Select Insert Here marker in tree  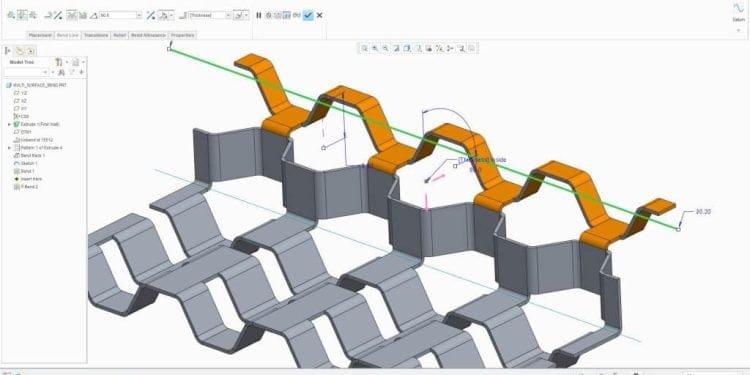pos(29,179)
